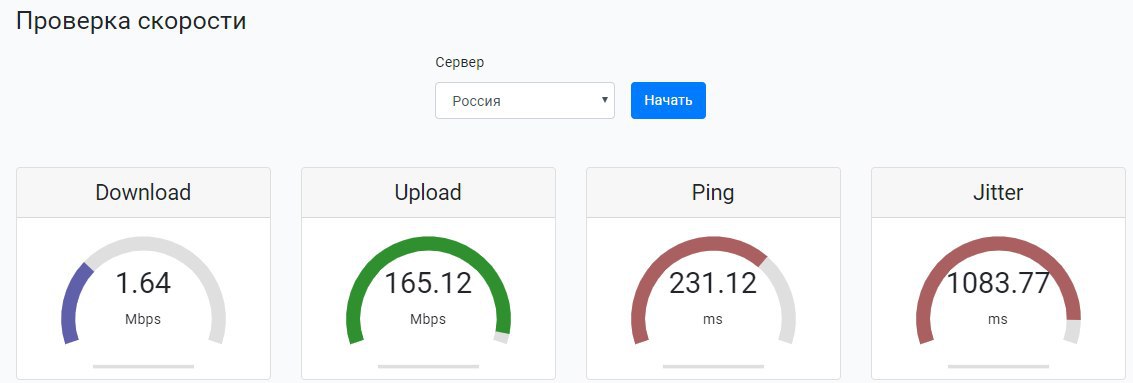The image size is (1133, 383).
Task: Click the Ping card header
Action: click(x=713, y=192)
